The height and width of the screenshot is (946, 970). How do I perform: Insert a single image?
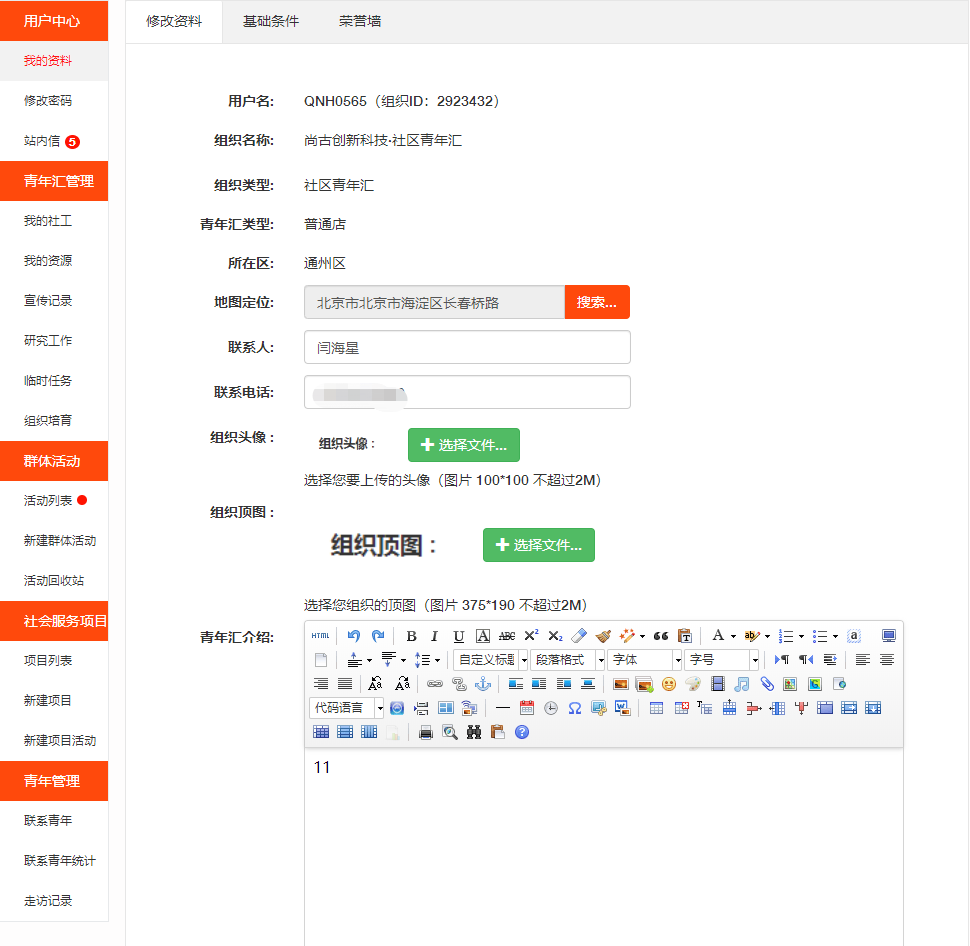(620, 684)
